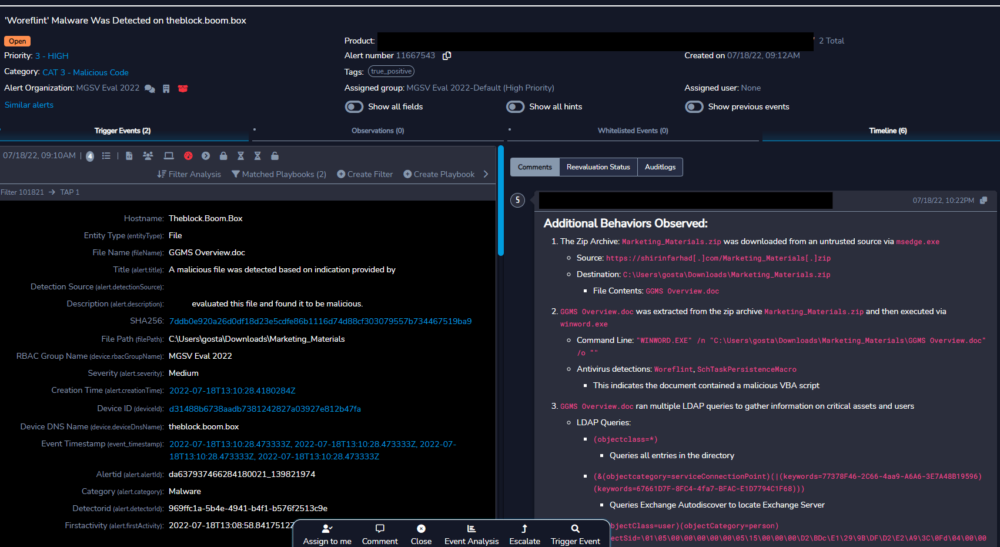Click the open padlock icon in event toolbar

275,156
